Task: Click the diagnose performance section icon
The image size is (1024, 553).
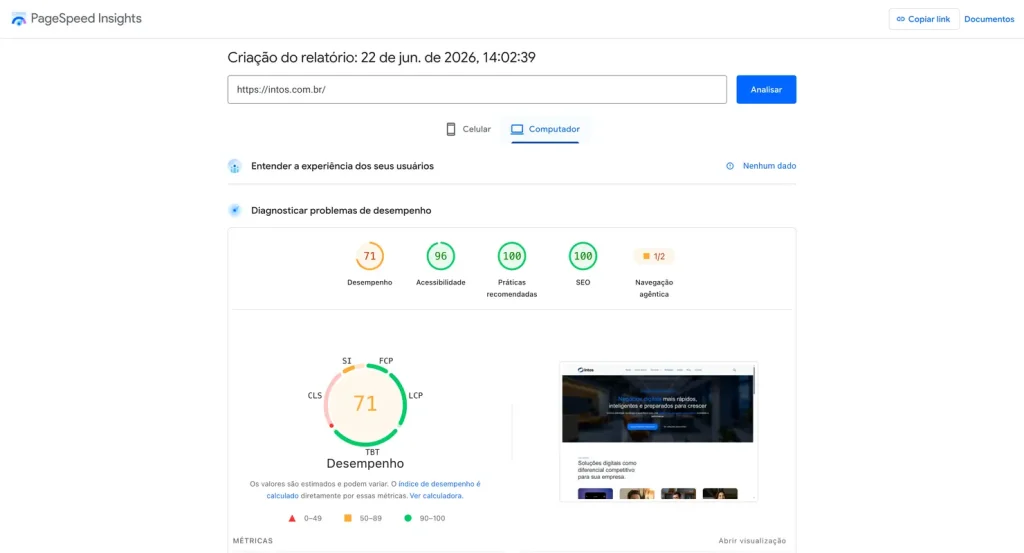Action: coord(234,210)
